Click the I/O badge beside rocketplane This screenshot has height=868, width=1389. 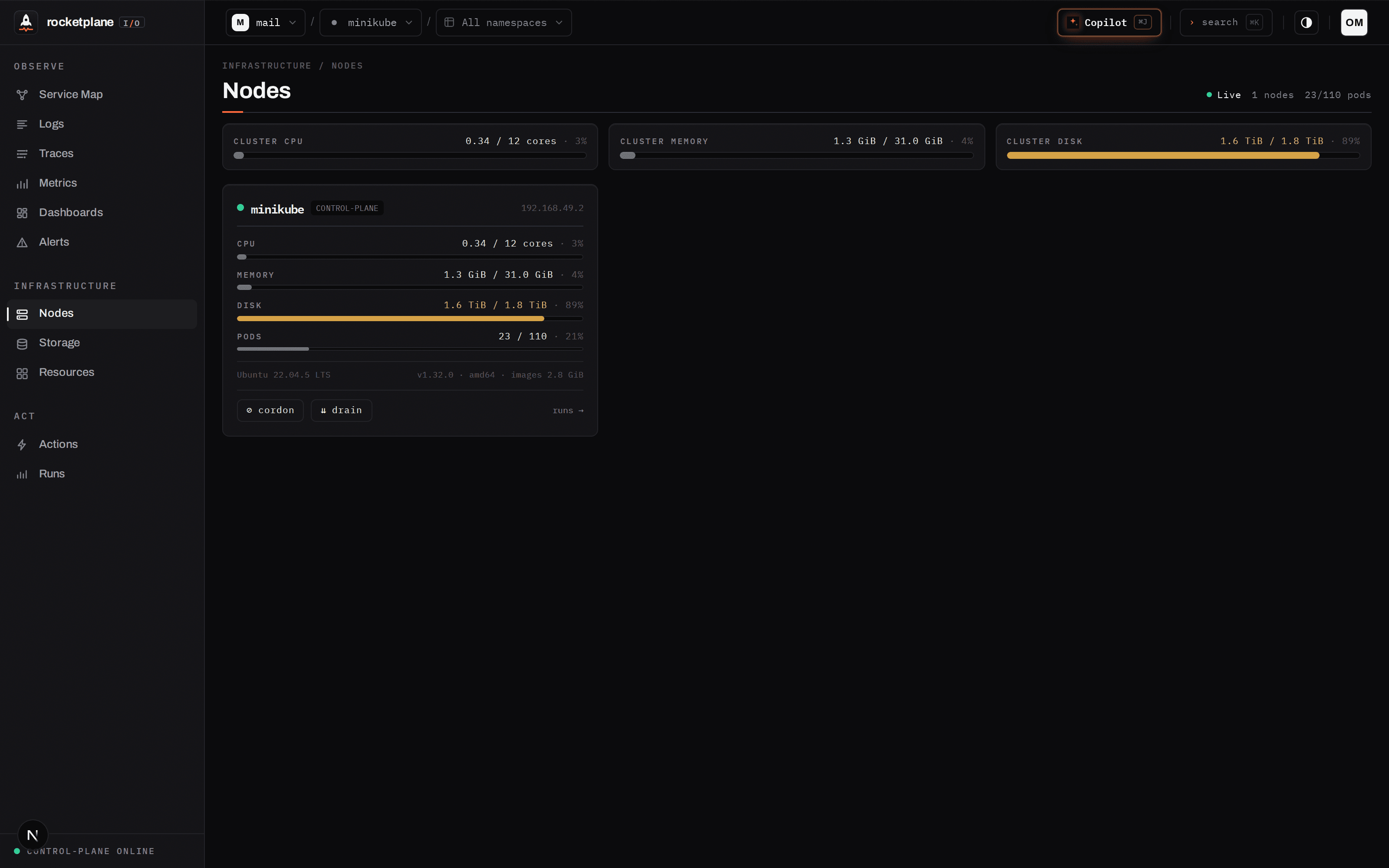click(132, 23)
